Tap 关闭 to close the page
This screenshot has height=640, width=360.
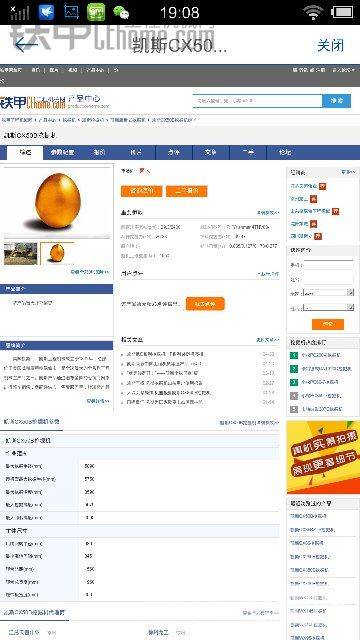[x=331, y=45]
